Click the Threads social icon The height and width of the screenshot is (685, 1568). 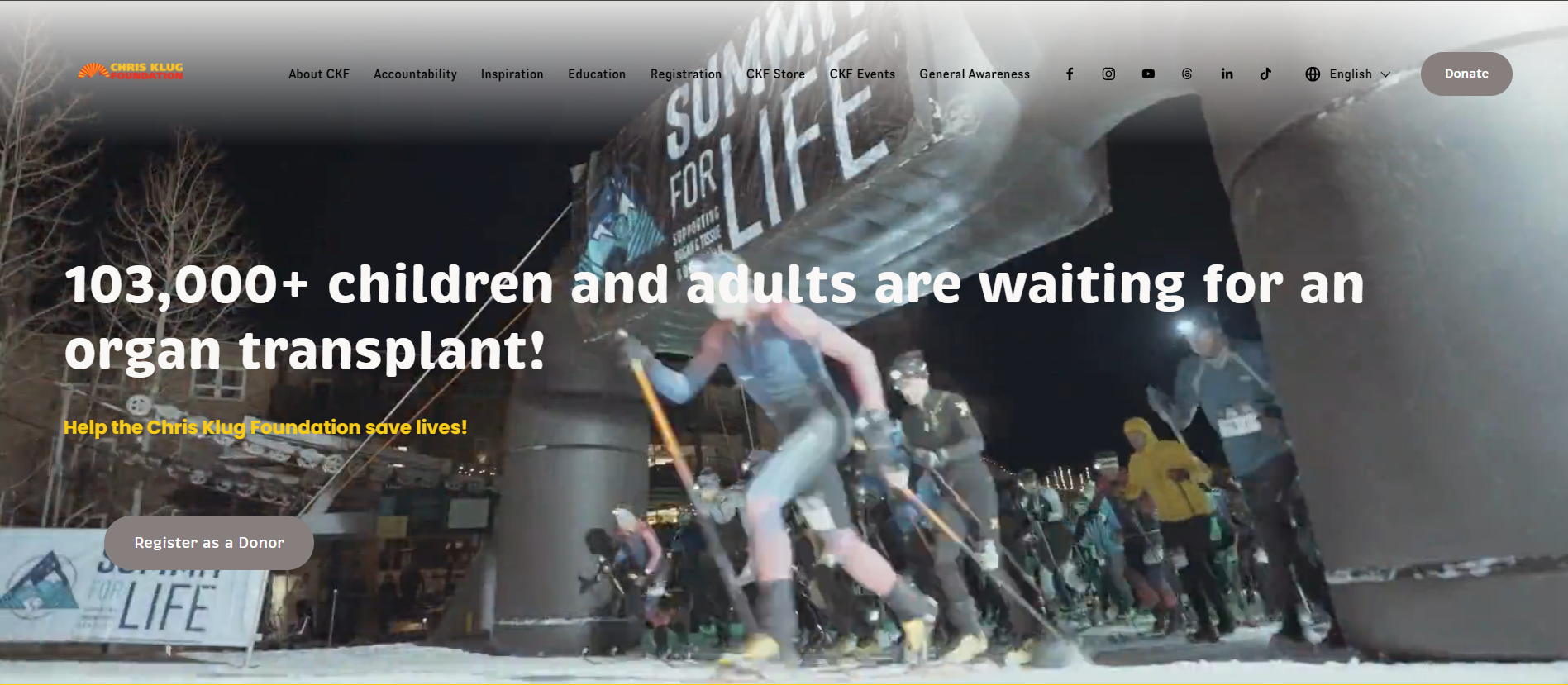(1187, 74)
